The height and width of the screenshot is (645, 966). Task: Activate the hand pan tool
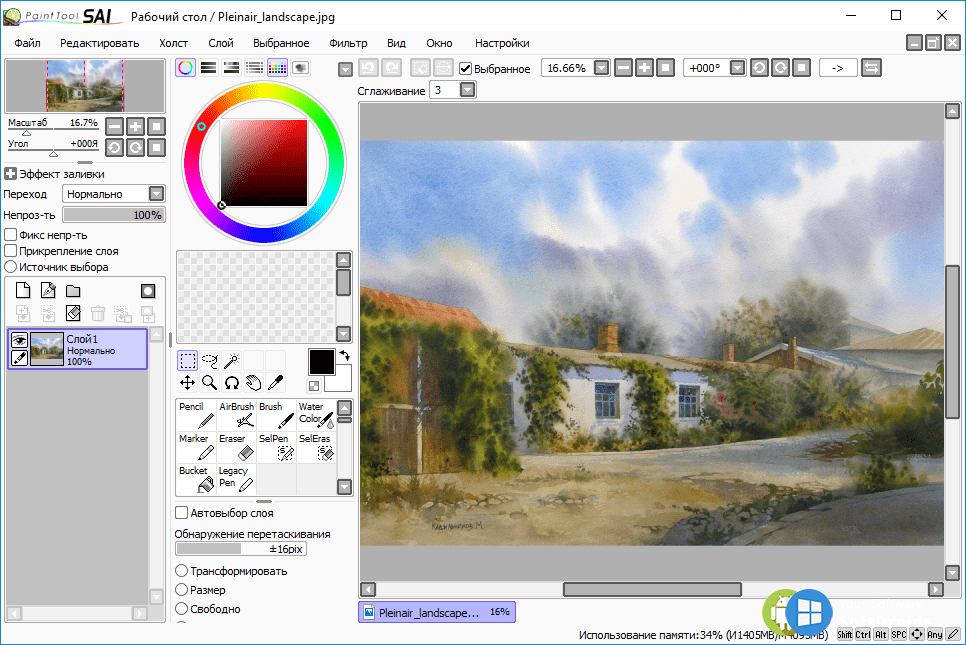click(x=254, y=383)
